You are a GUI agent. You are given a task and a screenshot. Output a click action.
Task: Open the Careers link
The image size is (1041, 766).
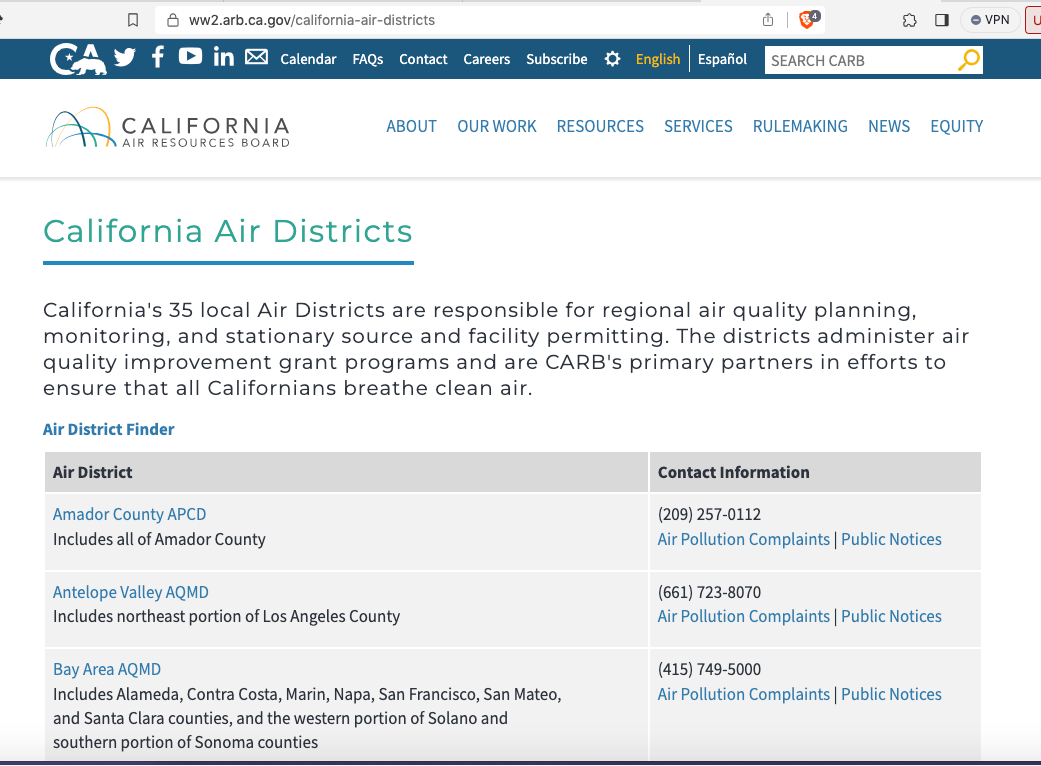coord(487,59)
